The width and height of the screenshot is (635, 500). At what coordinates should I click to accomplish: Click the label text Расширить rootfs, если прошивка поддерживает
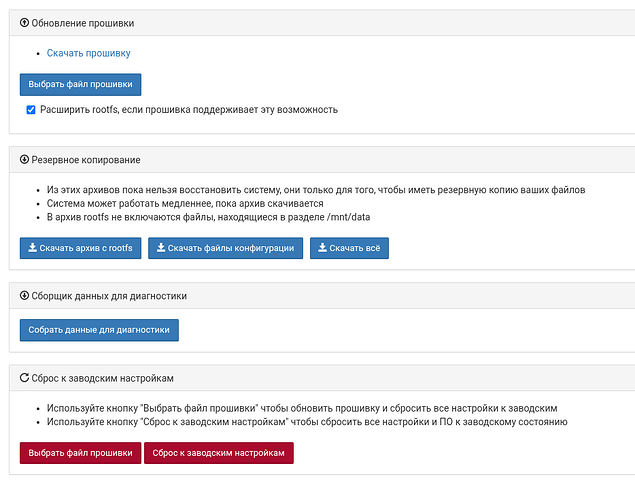pyautogui.click(x=189, y=110)
